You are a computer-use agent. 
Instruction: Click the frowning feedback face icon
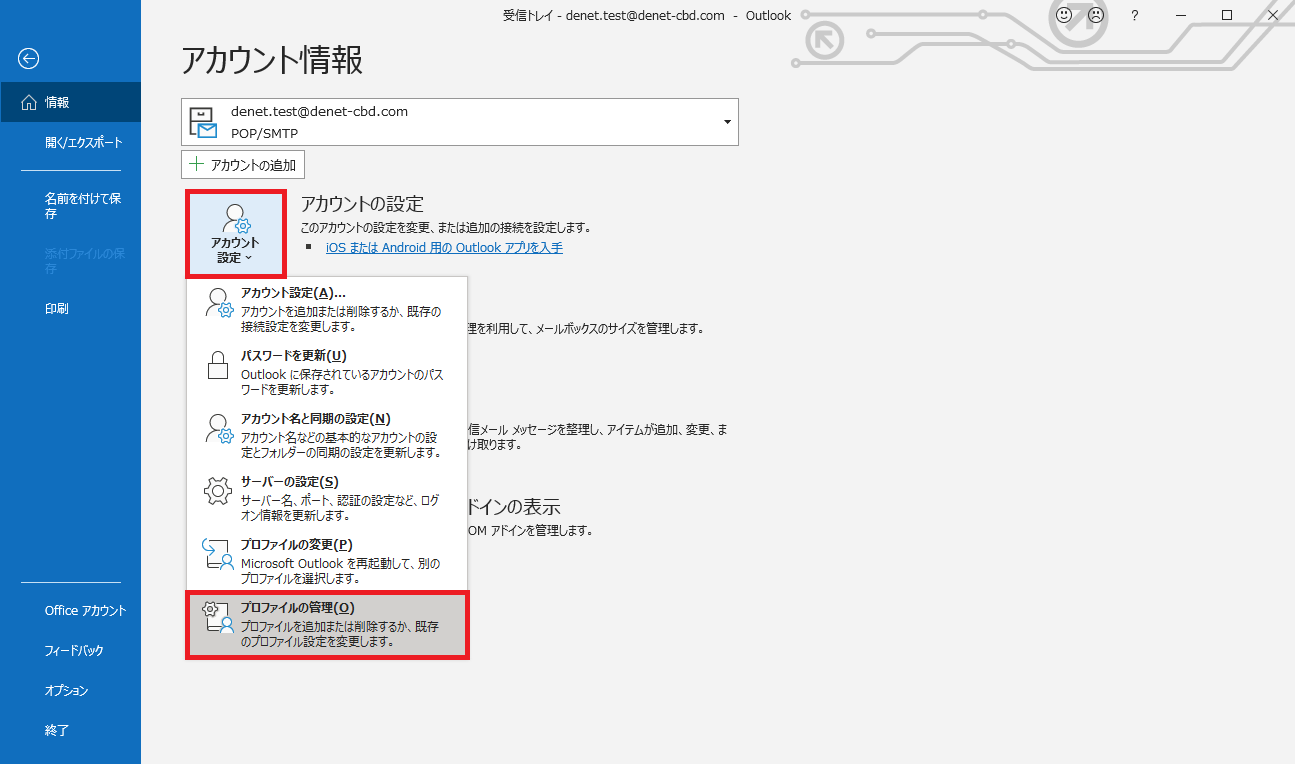tap(1096, 15)
